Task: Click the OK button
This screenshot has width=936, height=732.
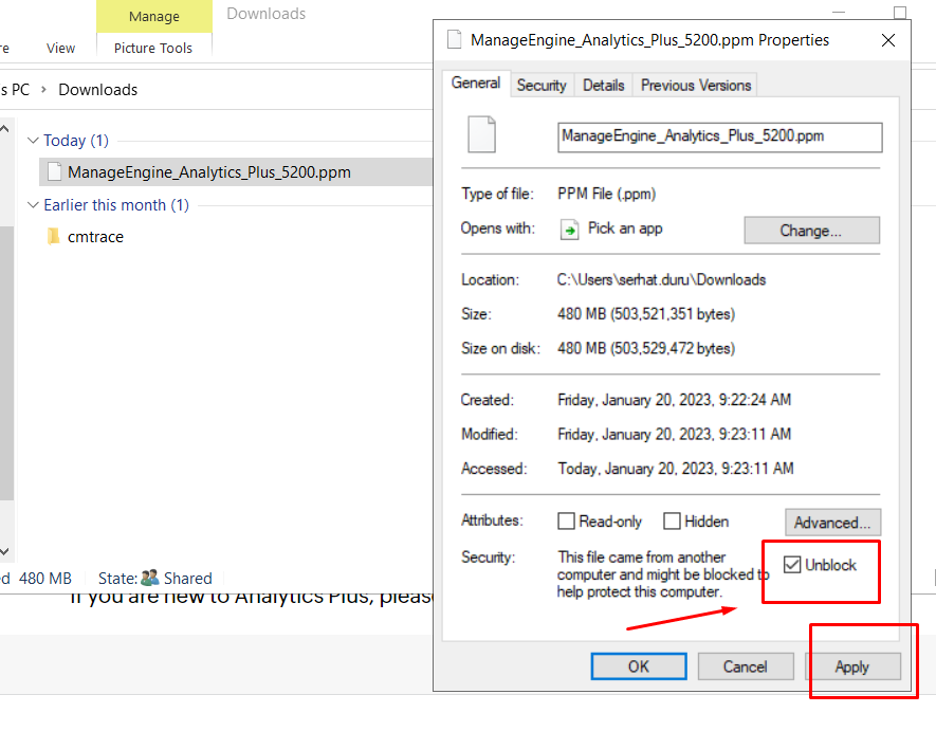Action: coord(639,666)
